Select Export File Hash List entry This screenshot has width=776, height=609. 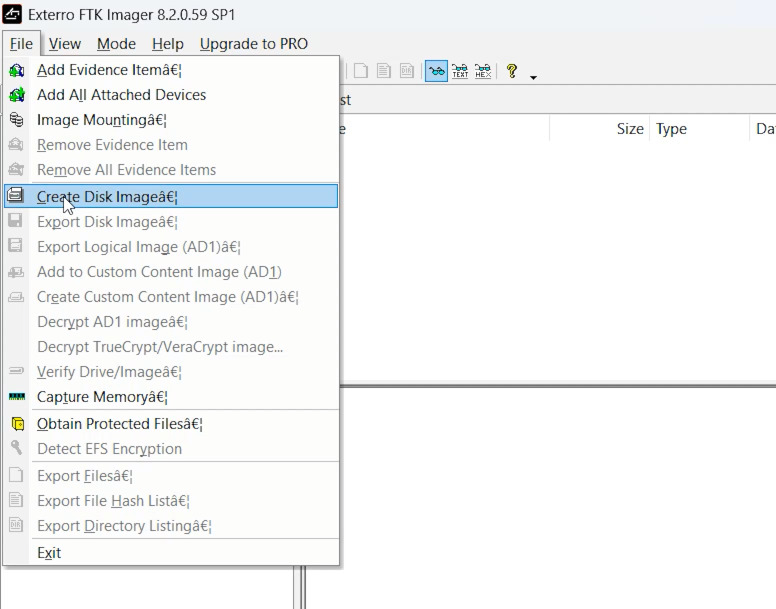pyautogui.click(x=171, y=501)
